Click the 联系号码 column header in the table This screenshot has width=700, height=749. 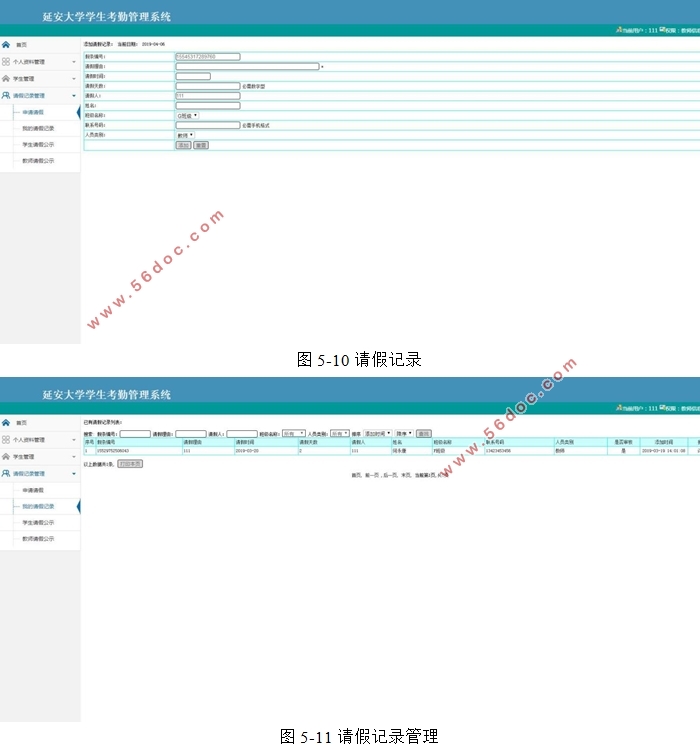pos(495,442)
